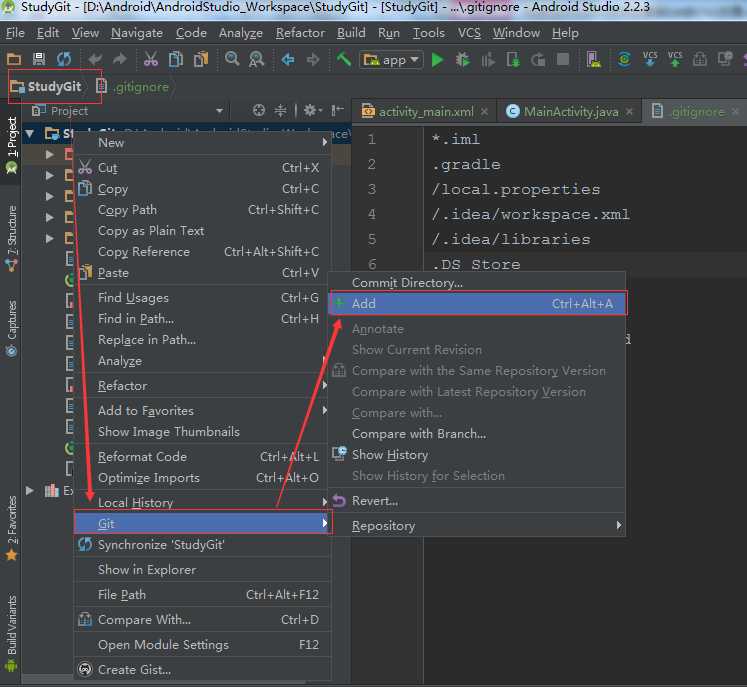The height and width of the screenshot is (687, 747).
Task: Select the Git context menu entry
Action: click(202, 523)
